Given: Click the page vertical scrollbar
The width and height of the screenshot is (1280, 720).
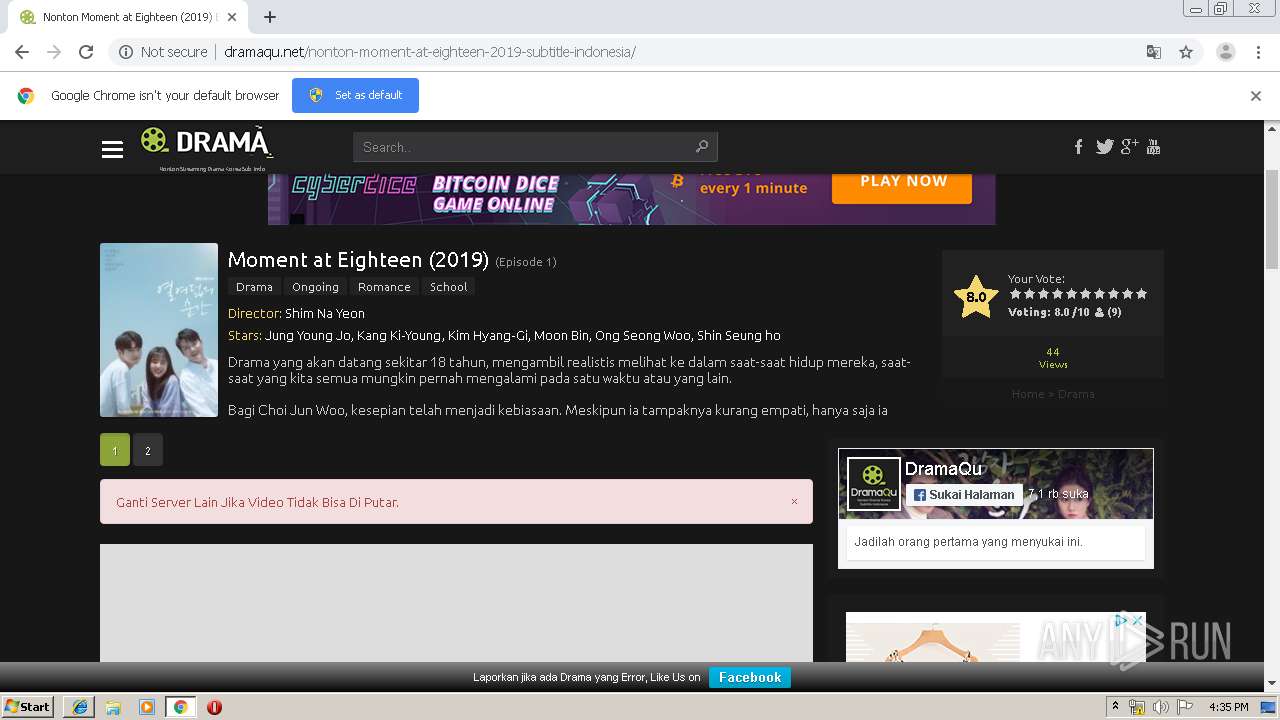Looking at the screenshot, I should (1272, 220).
